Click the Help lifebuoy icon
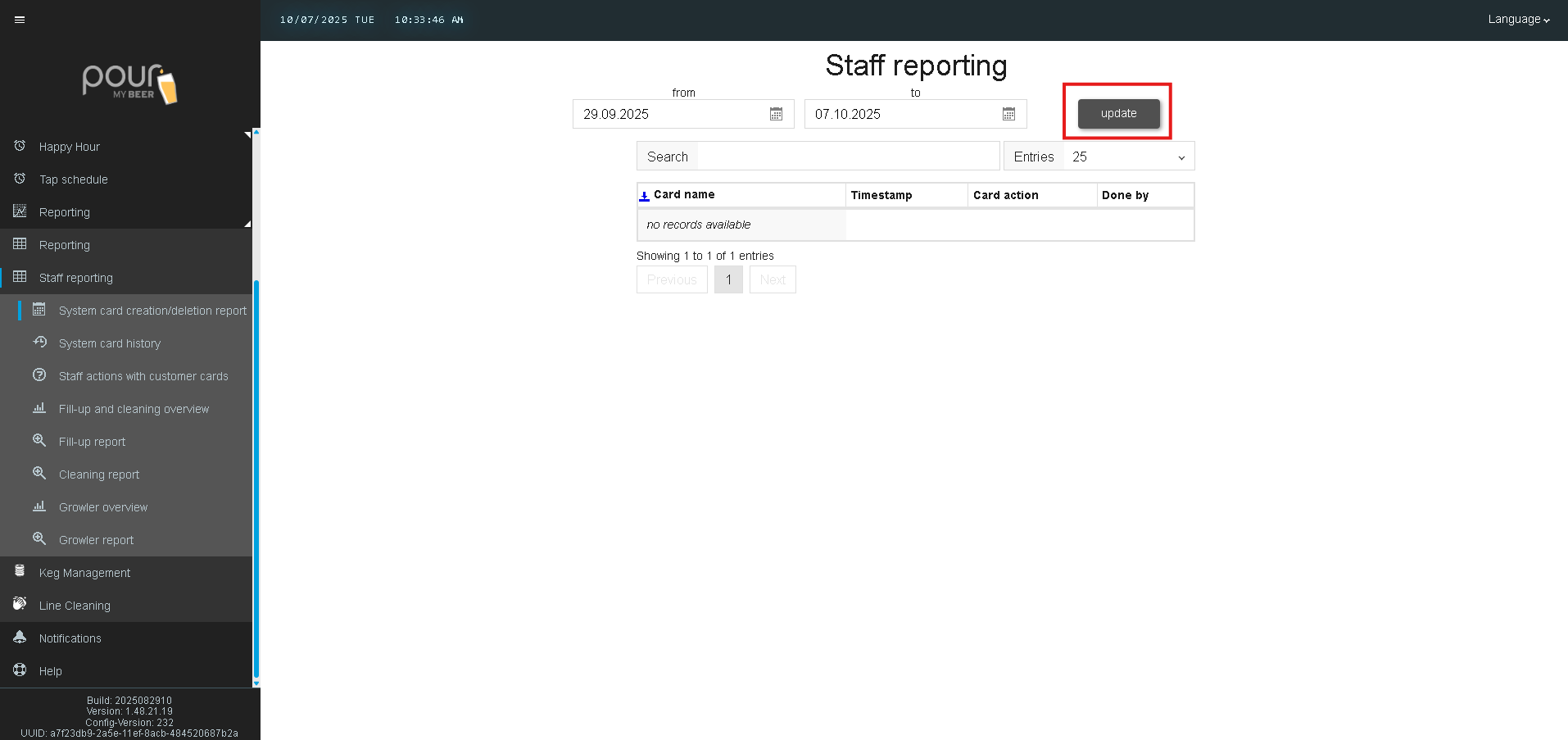The image size is (1568, 740). [20, 670]
